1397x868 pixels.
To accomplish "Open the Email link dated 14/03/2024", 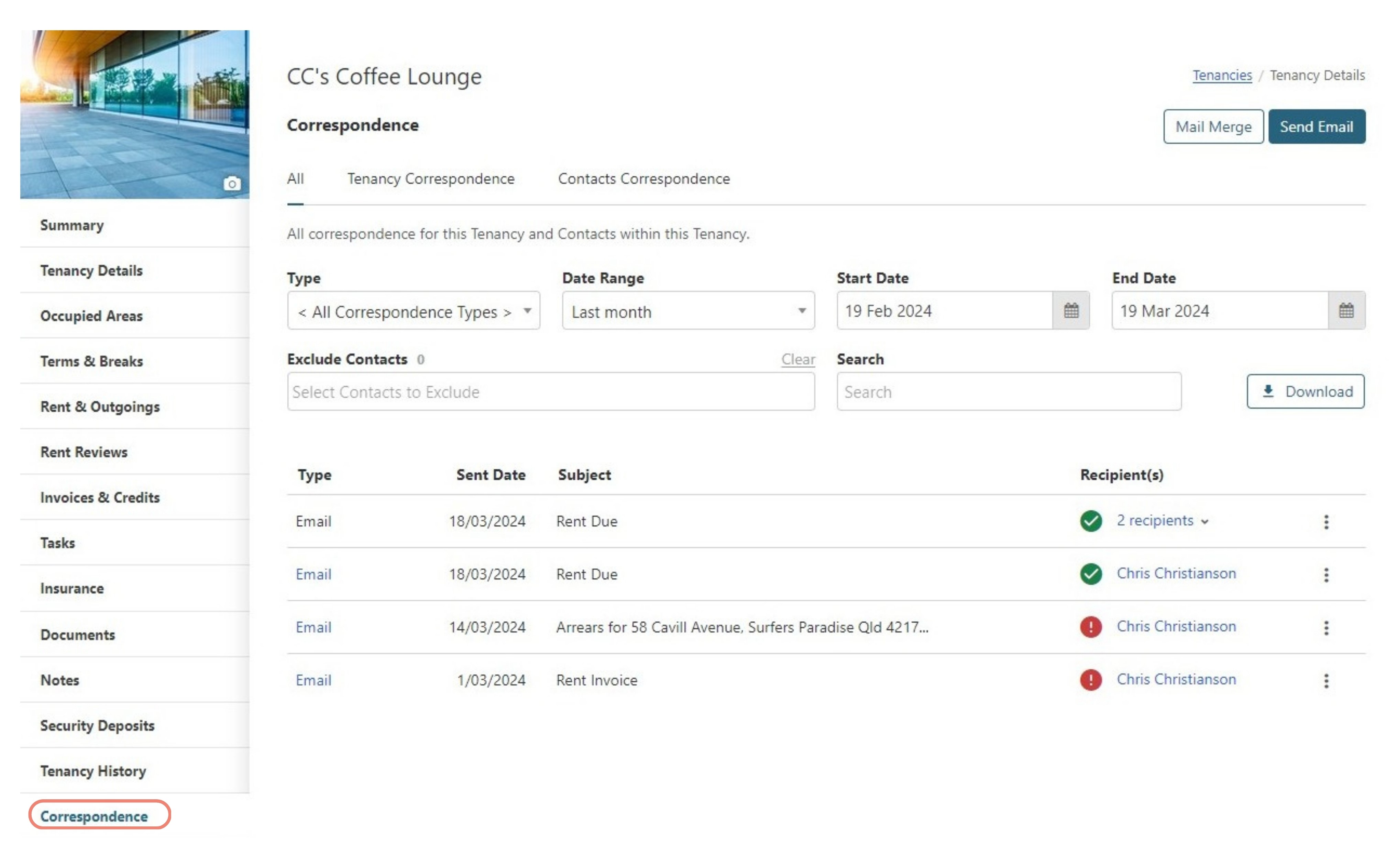I will tap(313, 627).
